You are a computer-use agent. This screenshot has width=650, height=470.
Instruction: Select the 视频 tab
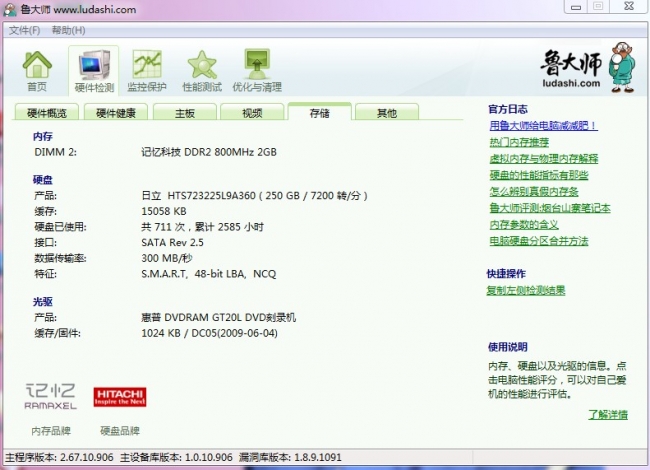pyautogui.click(x=251, y=113)
